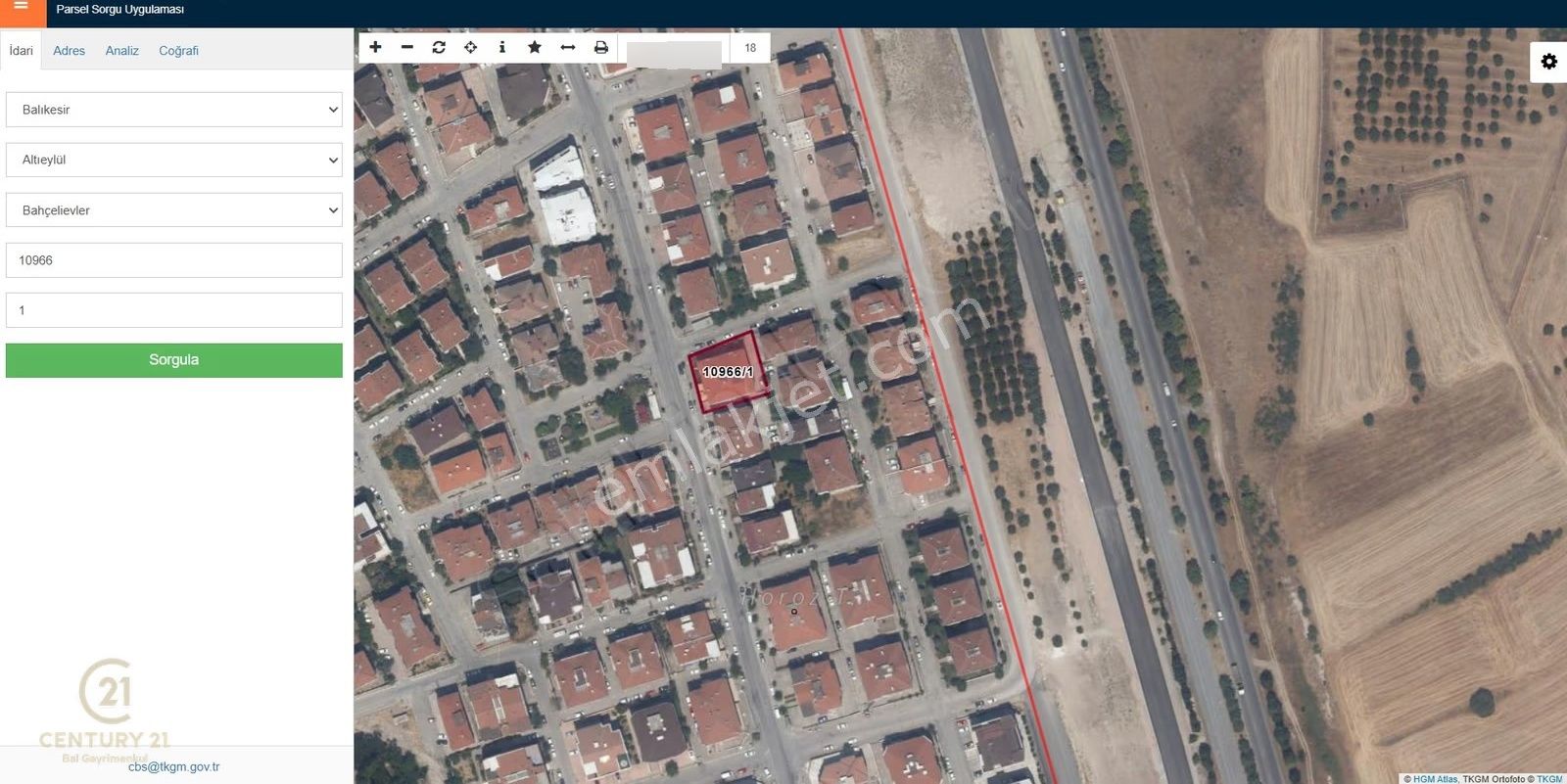Open the Analiz tab
The image size is (1567, 784).
click(x=121, y=51)
